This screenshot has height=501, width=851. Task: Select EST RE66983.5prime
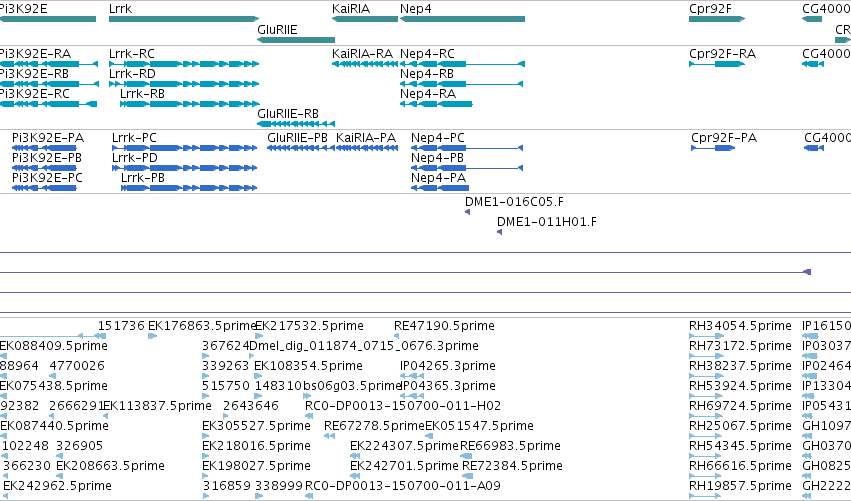(511, 446)
